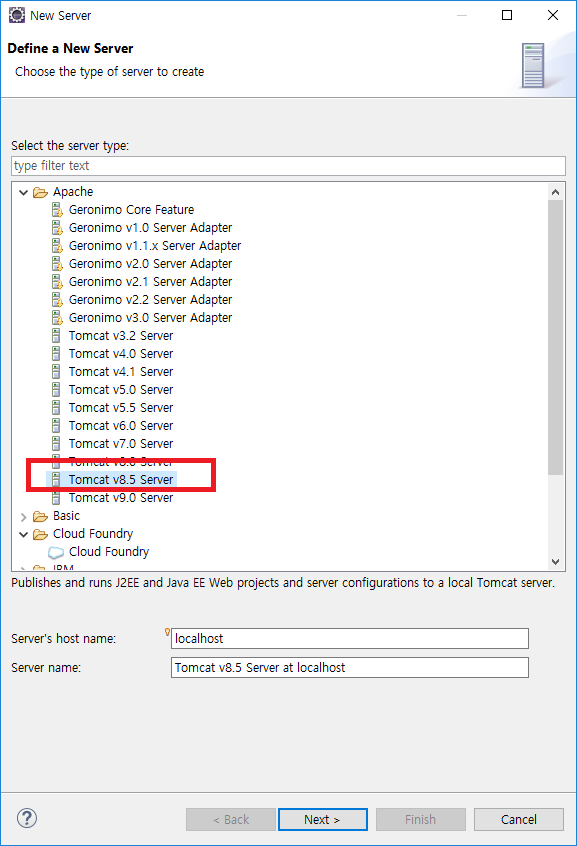Select the Basic folder label
Viewport: 577px width, 846px height.
tap(66, 516)
